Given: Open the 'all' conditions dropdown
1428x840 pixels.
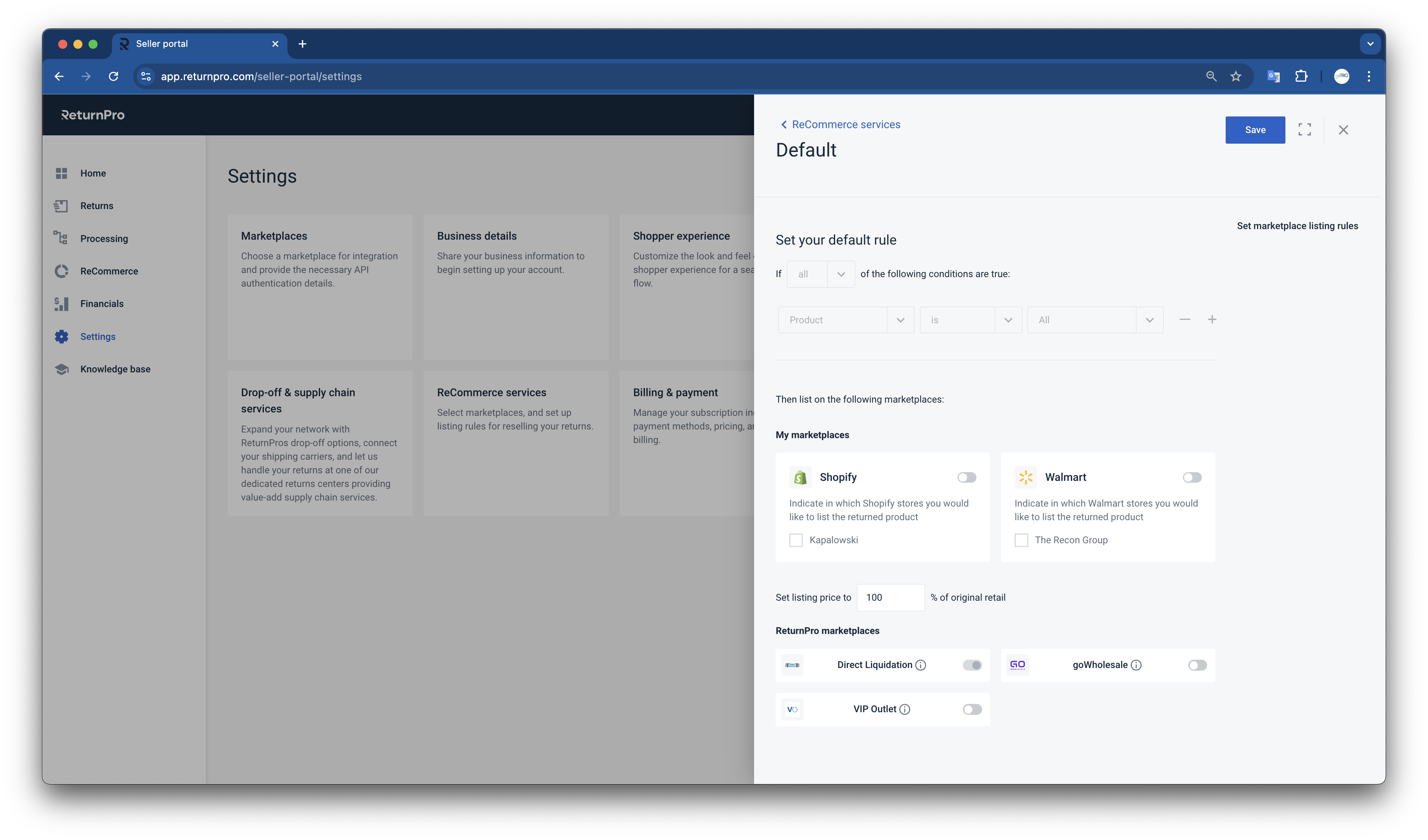Looking at the screenshot, I should click(821, 274).
